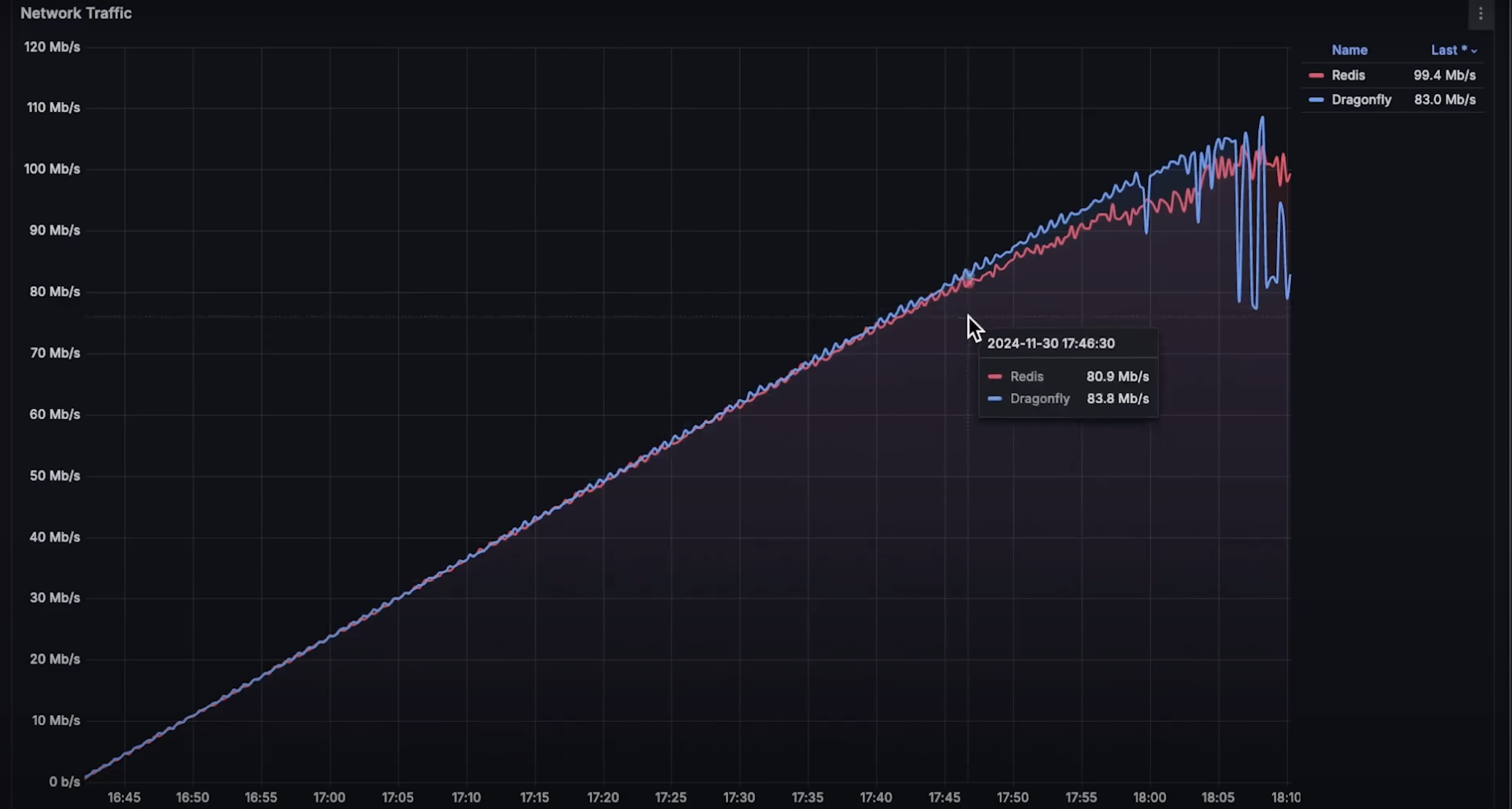1512x809 pixels.
Task: Click the 100 Mb/s y-axis label
Action: coord(52,169)
